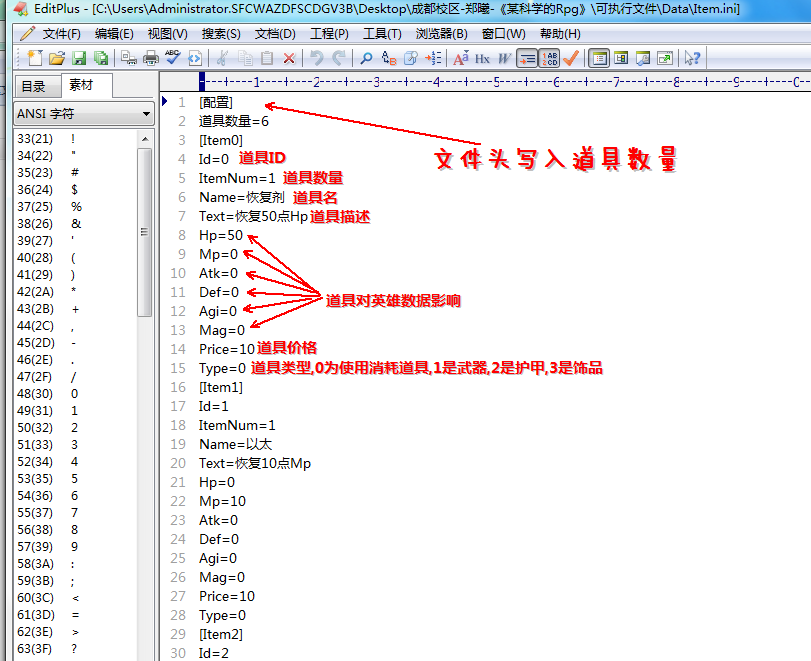Click the New document icon
The image size is (811, 661).
pyautogui.click(x=35, y=58)
